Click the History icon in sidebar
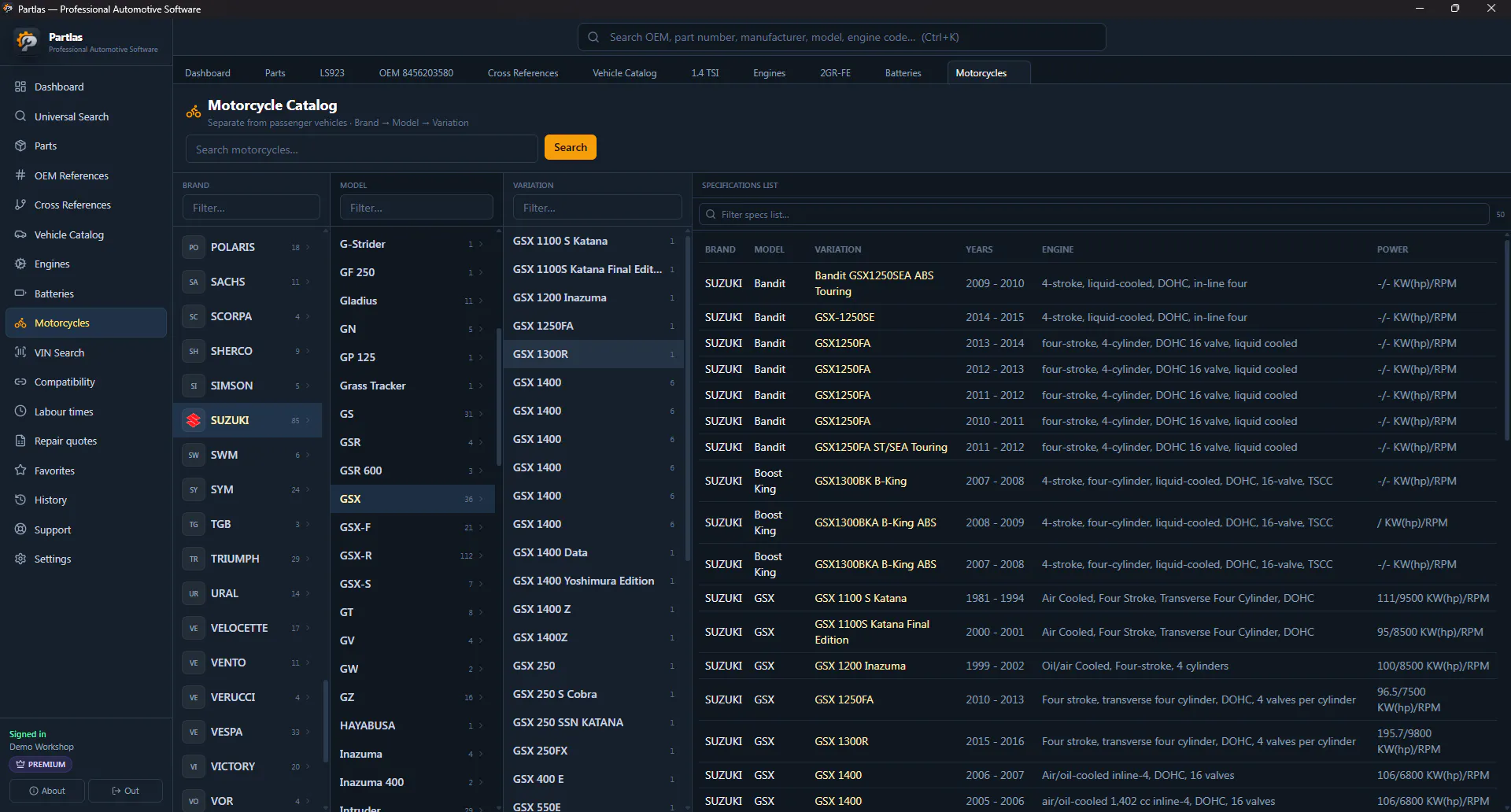The width and height of the screenshot is (1511, 812). tap(20, 500)
